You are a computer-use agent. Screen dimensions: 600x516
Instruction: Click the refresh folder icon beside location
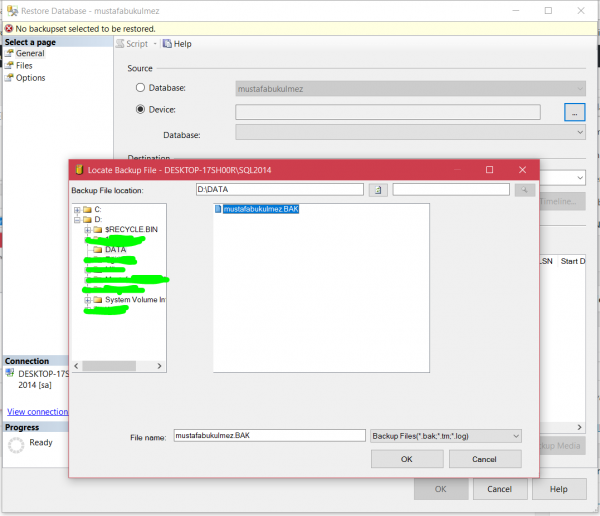pos(378,190)
